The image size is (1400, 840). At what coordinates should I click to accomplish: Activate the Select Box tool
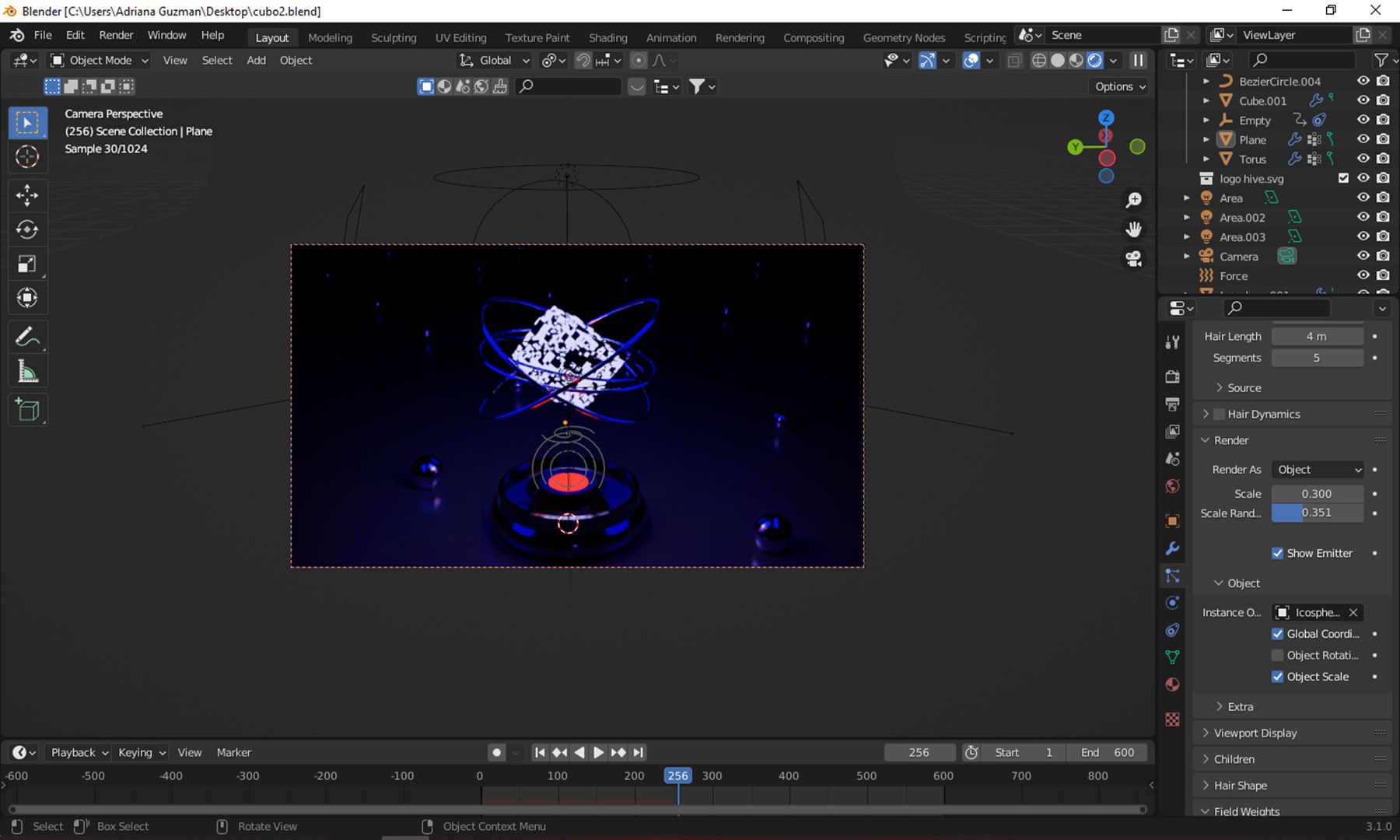(27, 122)
